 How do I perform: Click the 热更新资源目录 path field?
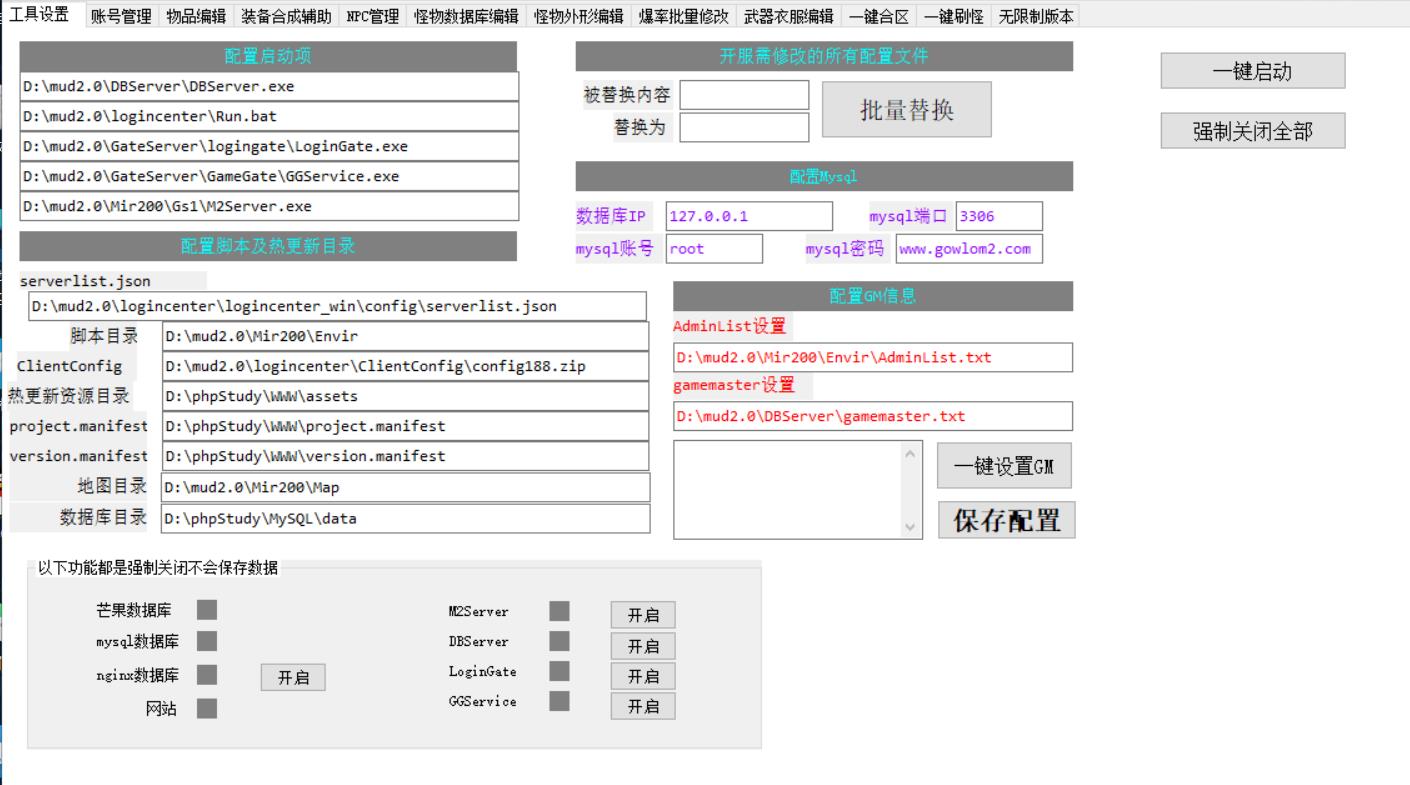tap(405, 396)
